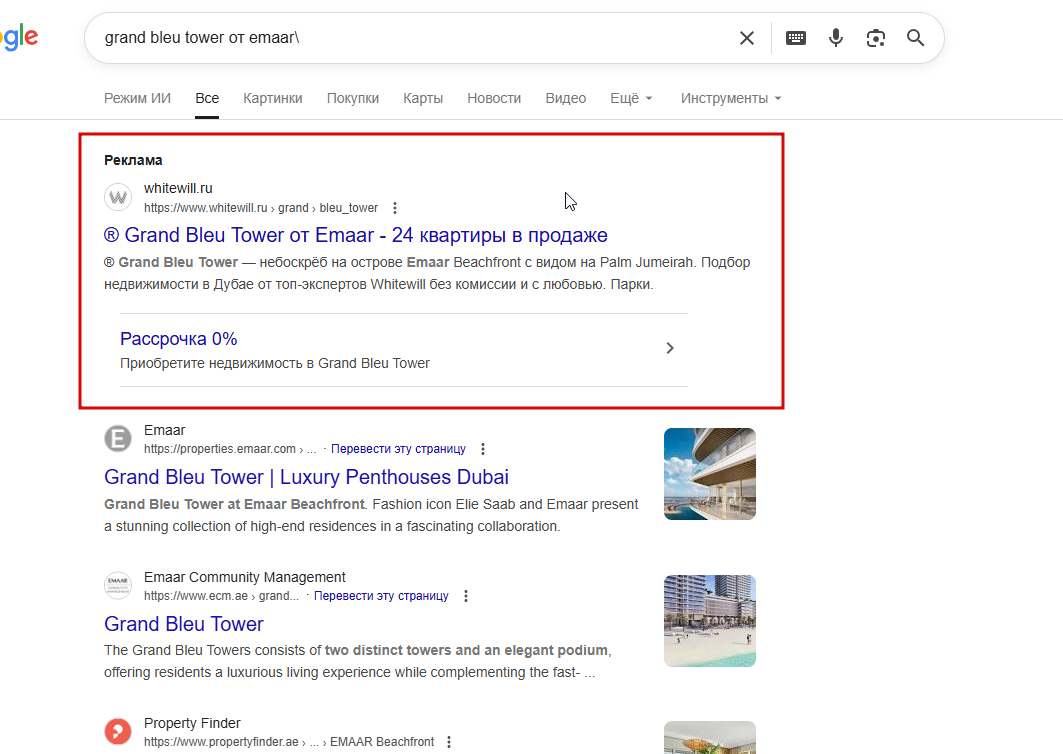Click the Property Finder site name
The height and width of the screenshot is (754, 1063).
192,723
